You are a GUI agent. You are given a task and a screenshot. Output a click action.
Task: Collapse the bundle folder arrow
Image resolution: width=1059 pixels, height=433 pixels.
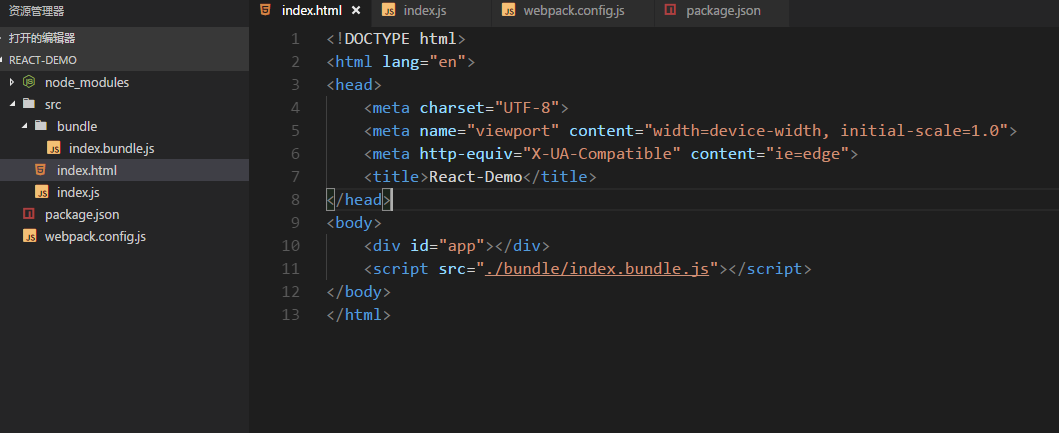pos(24,126)
